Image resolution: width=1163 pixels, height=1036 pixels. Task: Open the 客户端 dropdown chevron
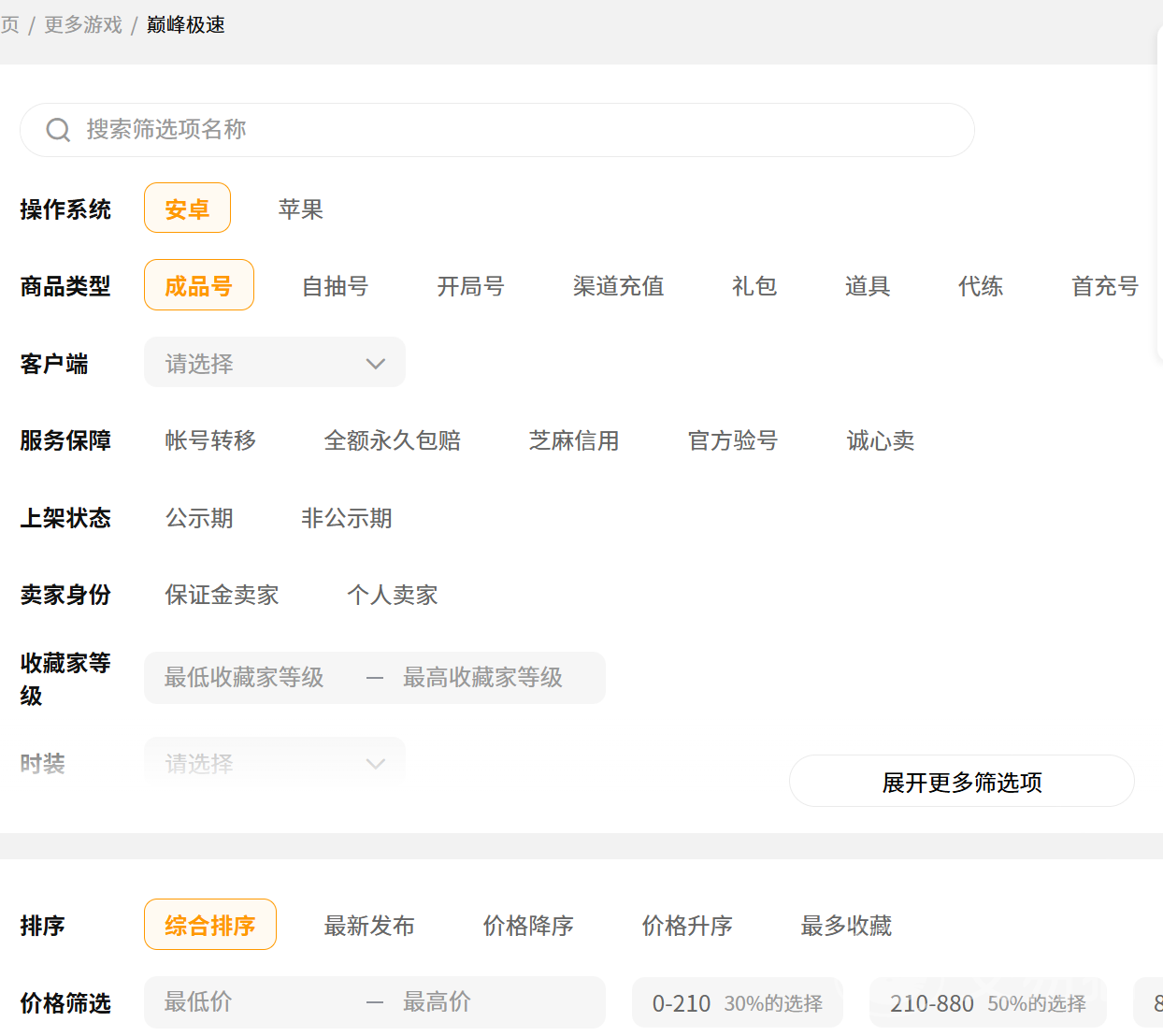click(375, 364)
